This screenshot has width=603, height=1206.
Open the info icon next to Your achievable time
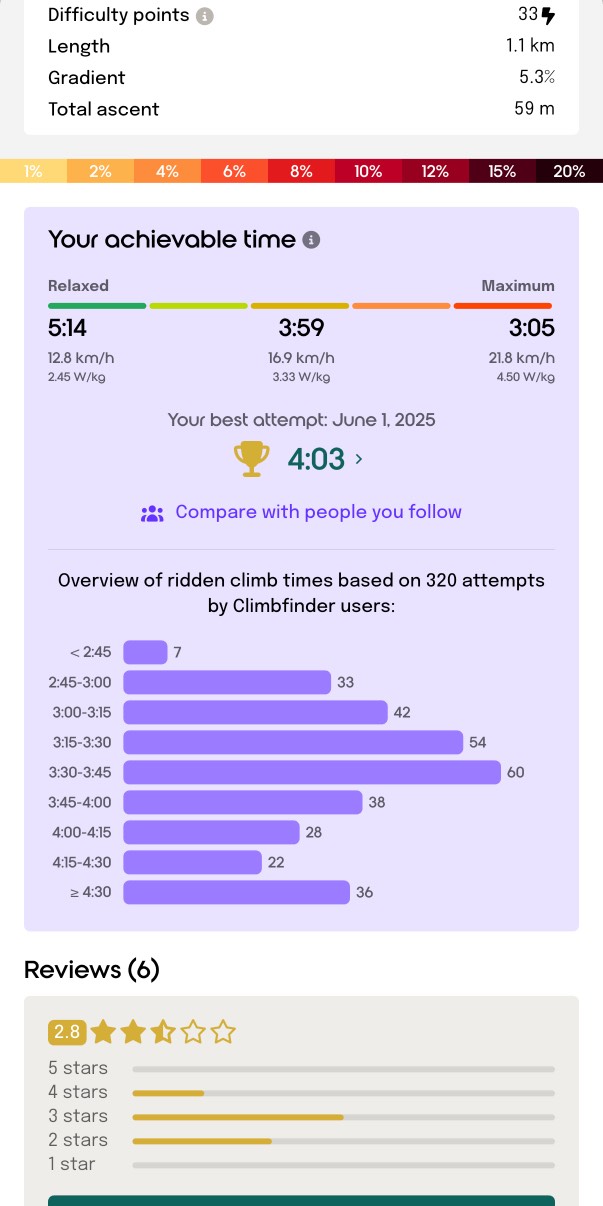312,240
